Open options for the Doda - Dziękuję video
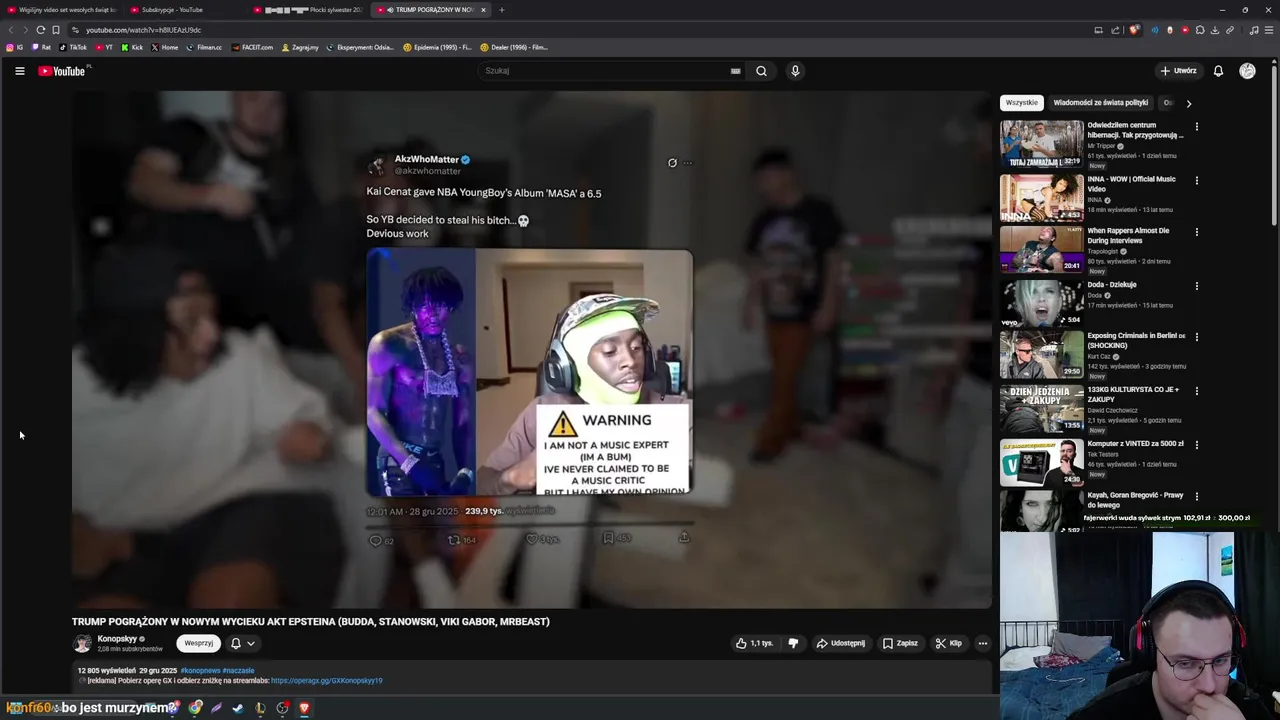1280x720 pixels. pos(1196,286)
